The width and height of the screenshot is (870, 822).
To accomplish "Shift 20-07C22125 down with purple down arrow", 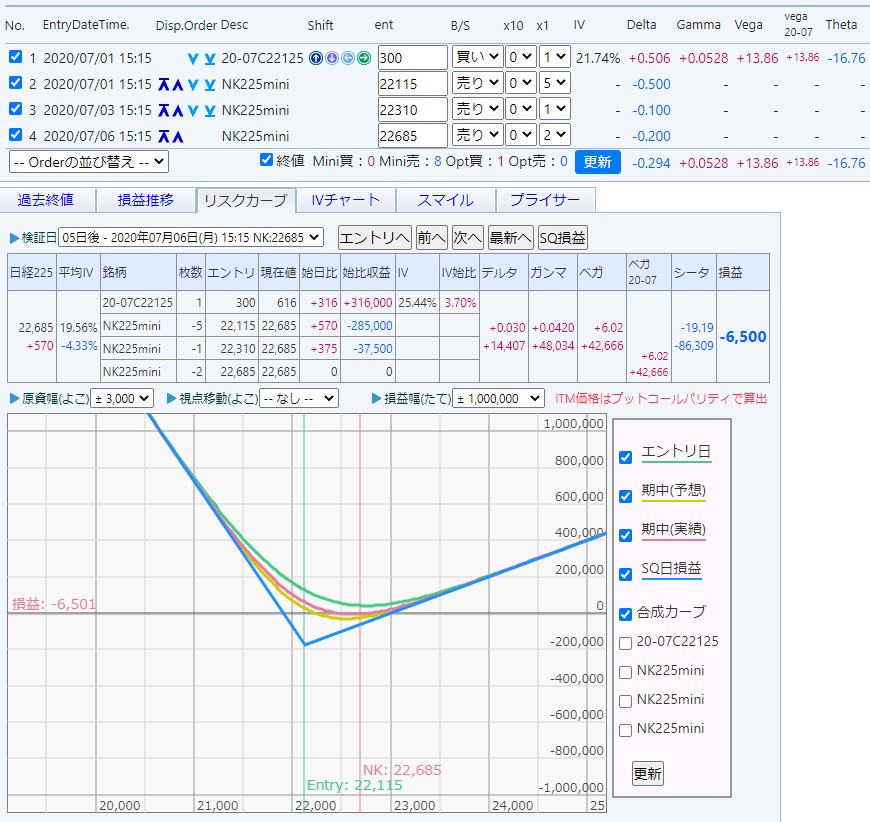I will pyautogui.click(x=332, y=58).
